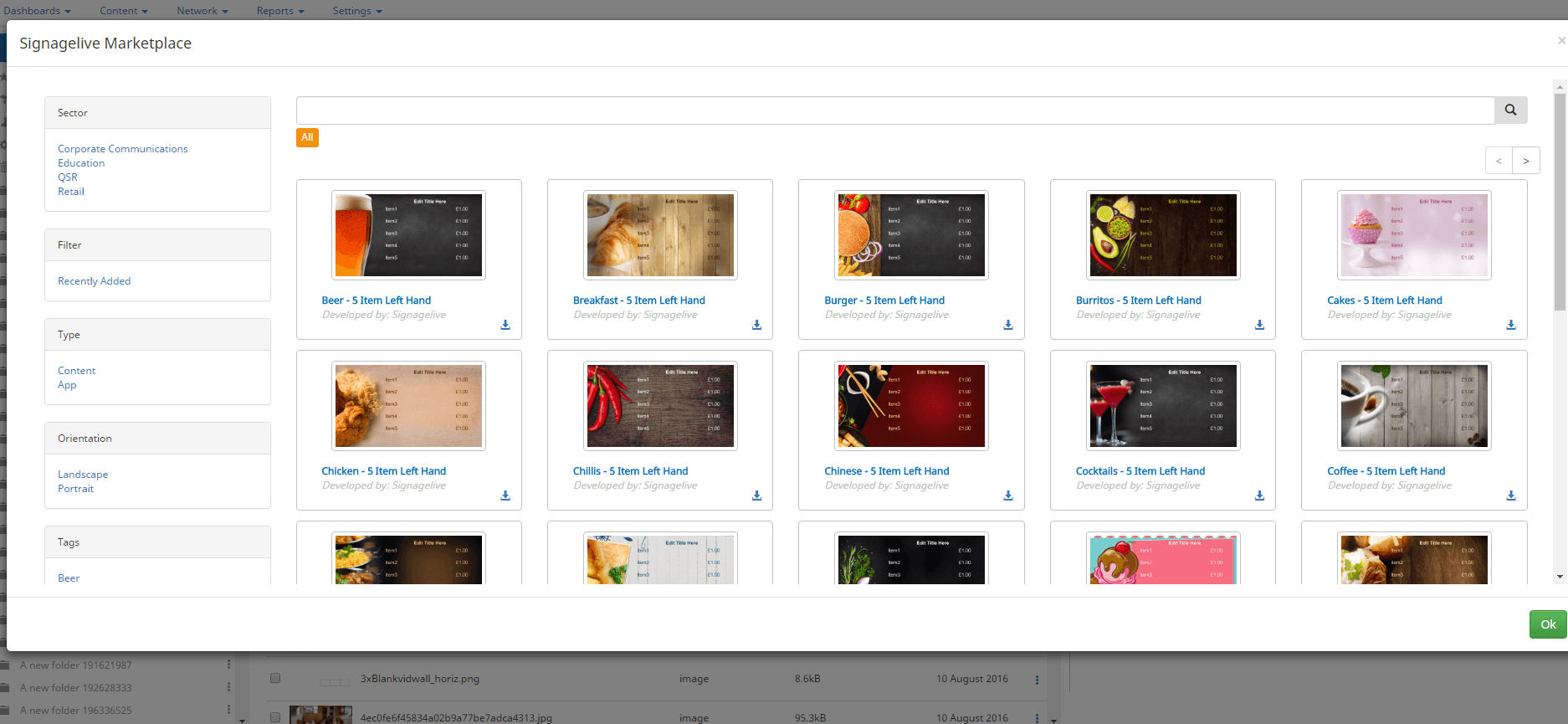This screenshot has height=724, width=1568.
Task: Open the Settings dropdown menu
Action: (x=356, y=11)
